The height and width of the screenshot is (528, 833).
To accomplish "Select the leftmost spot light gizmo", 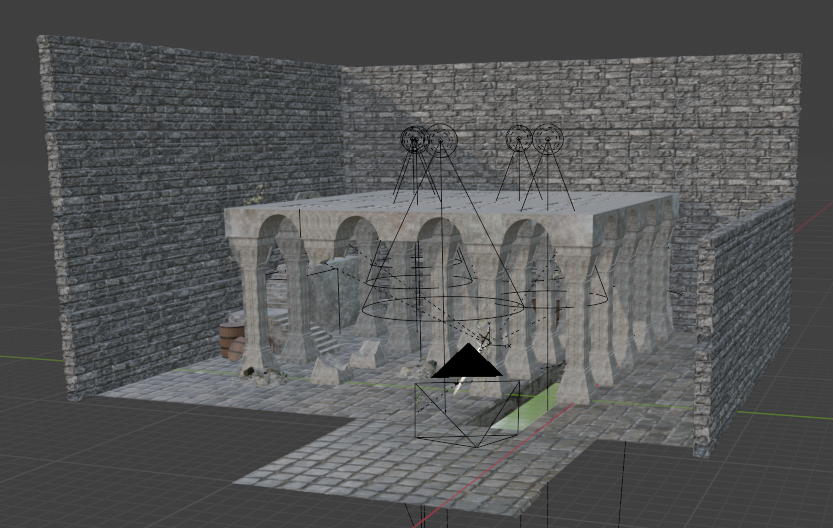I will [414, 140].
